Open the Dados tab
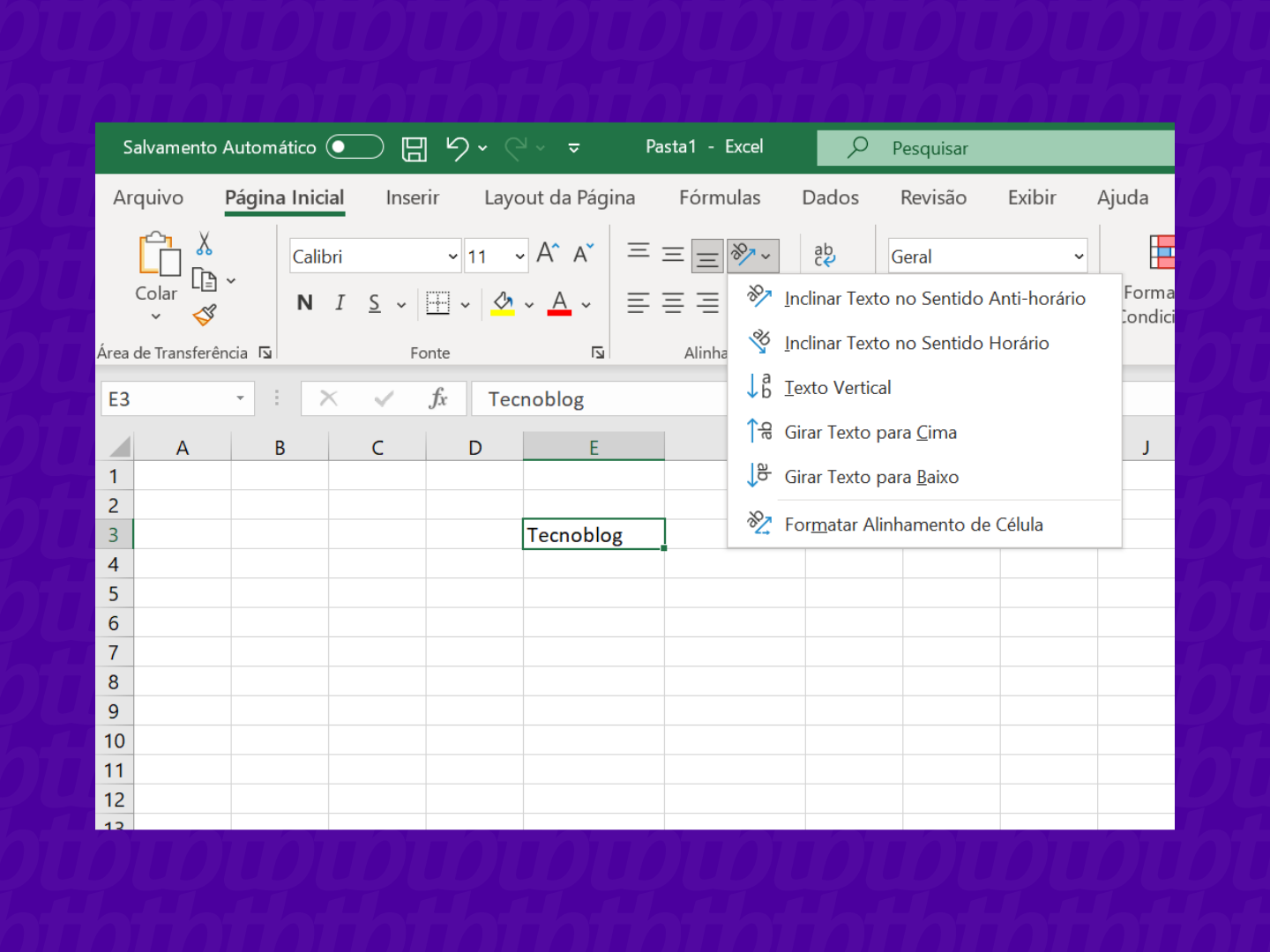Image resolution: width=1270 pixels, height=952 pixels. [x=830, y=197]
